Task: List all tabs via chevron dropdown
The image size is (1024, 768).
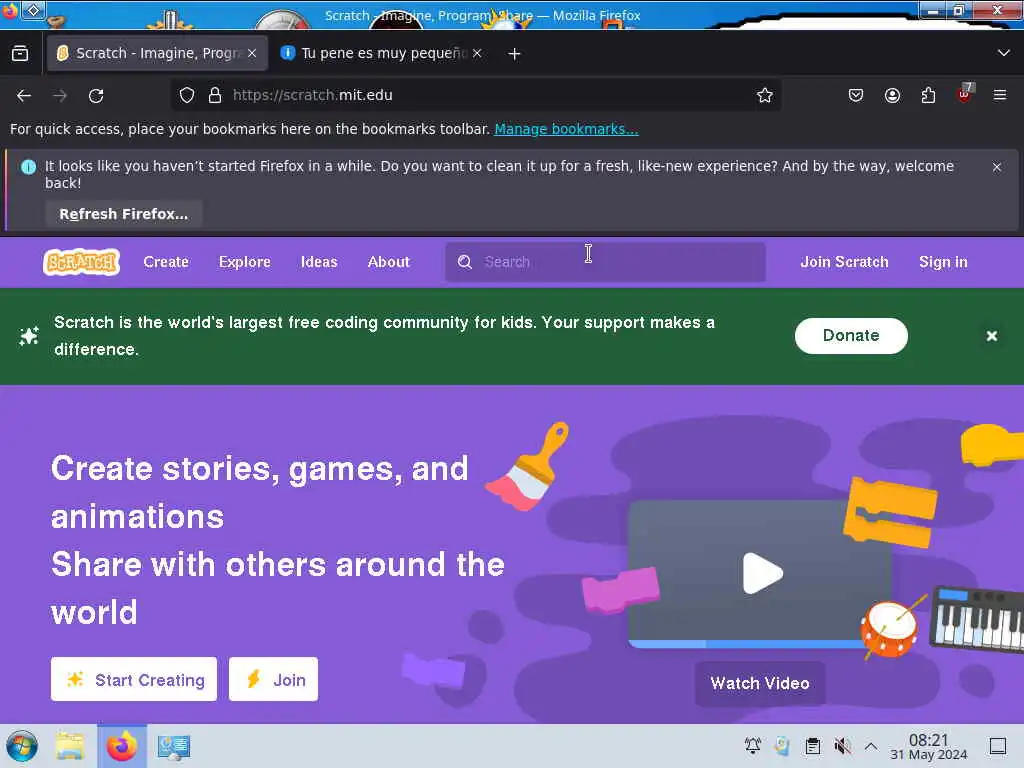Action: point(1004,53)
